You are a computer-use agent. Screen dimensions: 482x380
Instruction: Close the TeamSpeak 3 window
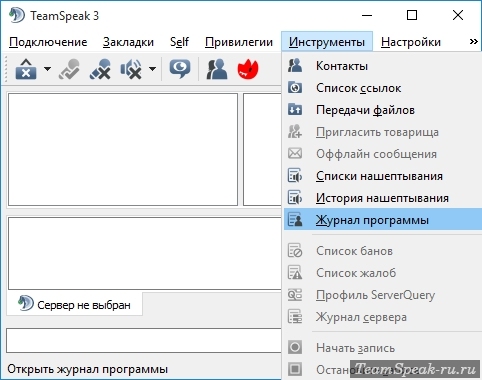point(458,15)
